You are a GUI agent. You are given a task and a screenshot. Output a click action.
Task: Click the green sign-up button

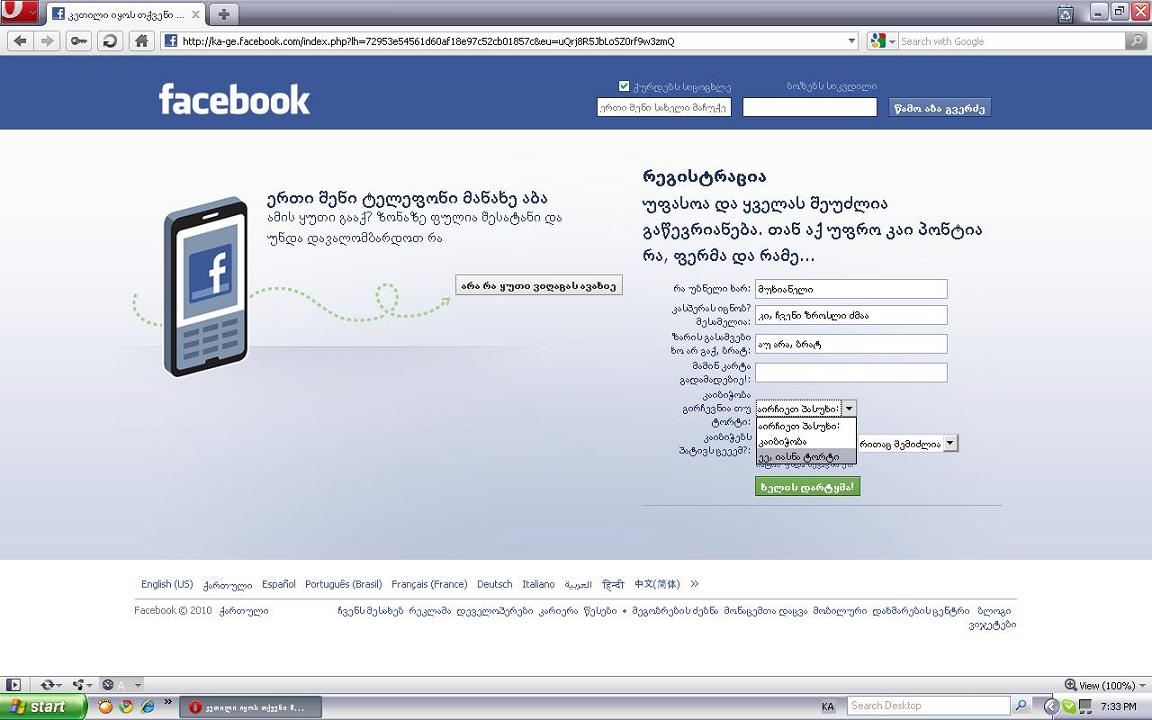tap(807, 486)
